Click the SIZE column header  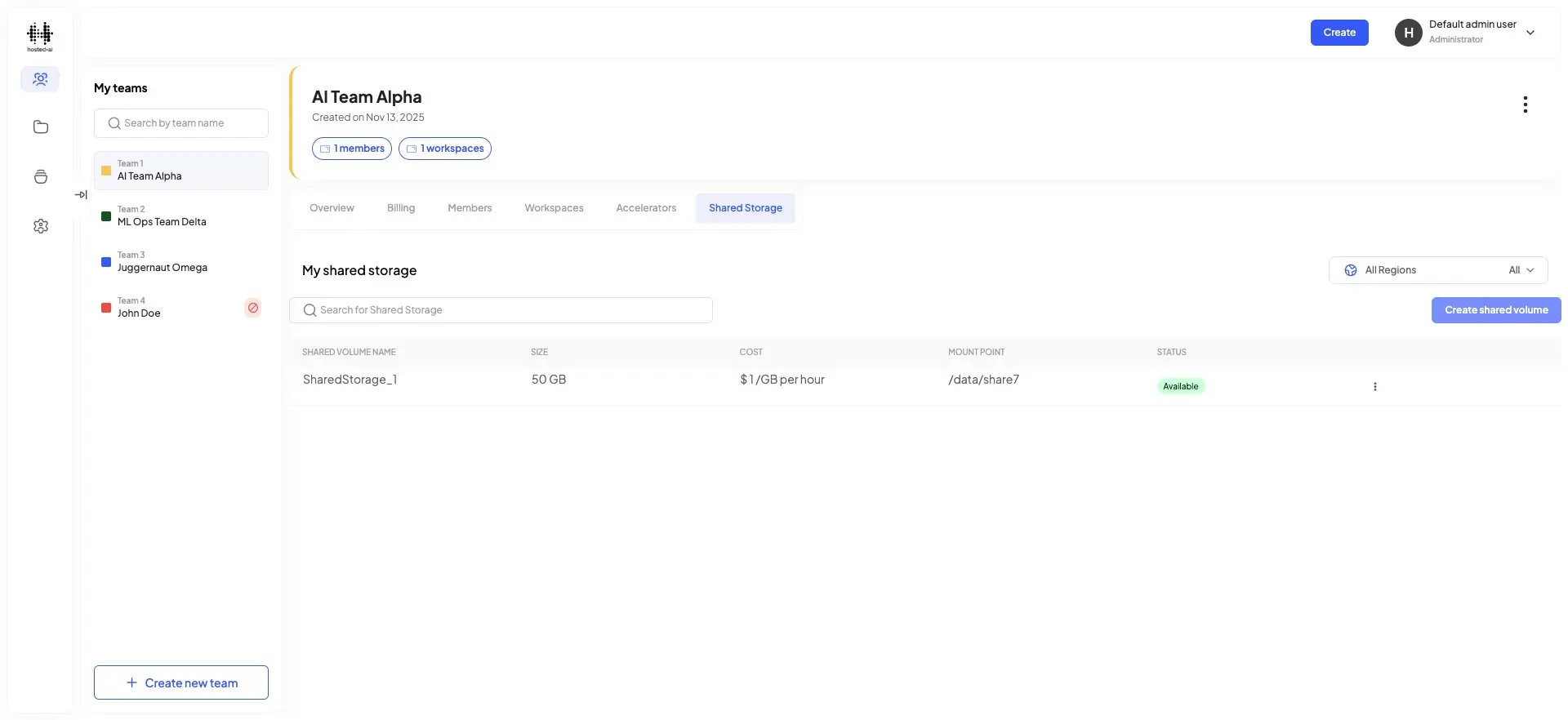pyautogui.click(x=539, y=352)
